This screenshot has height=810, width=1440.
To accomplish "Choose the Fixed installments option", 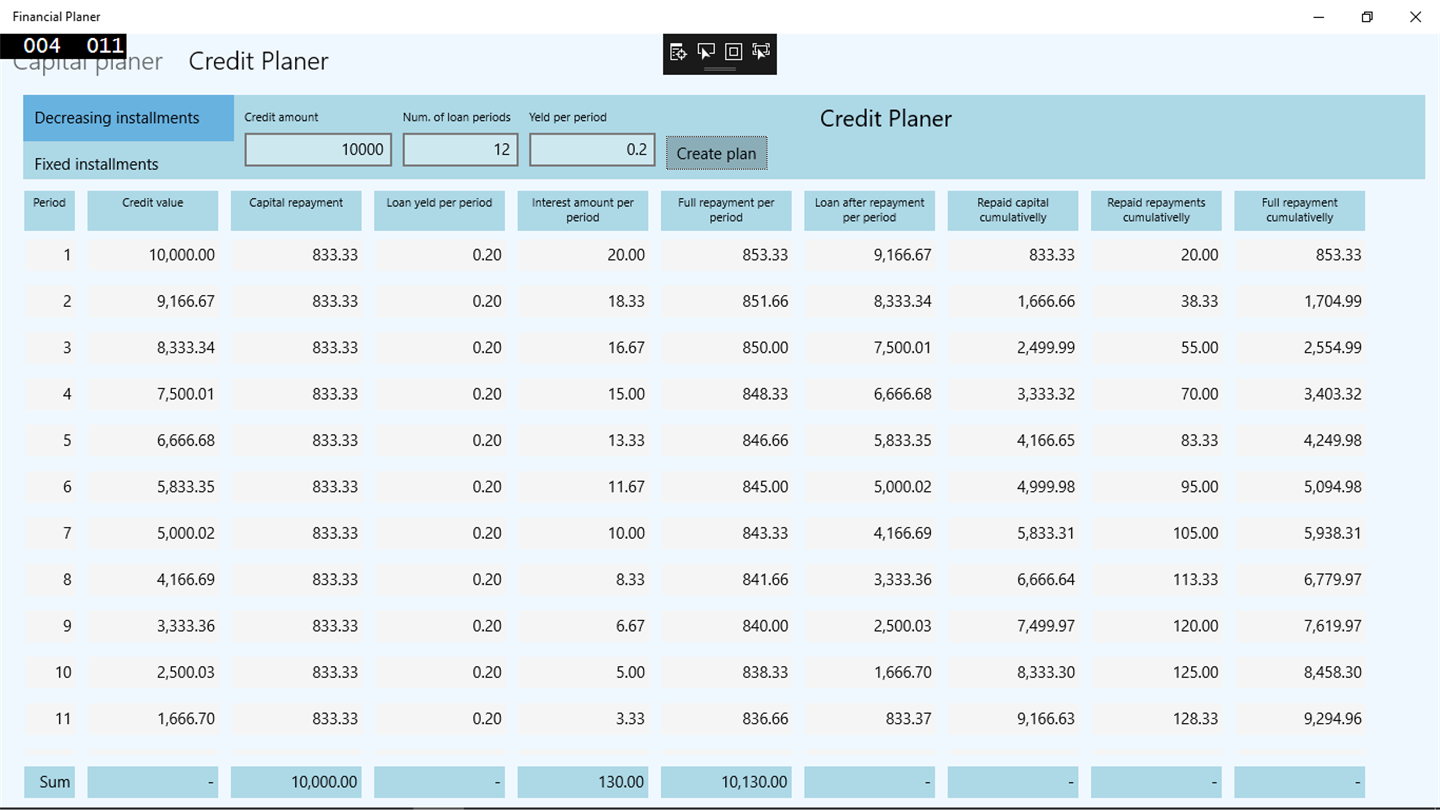I will (x=129, y=163).
